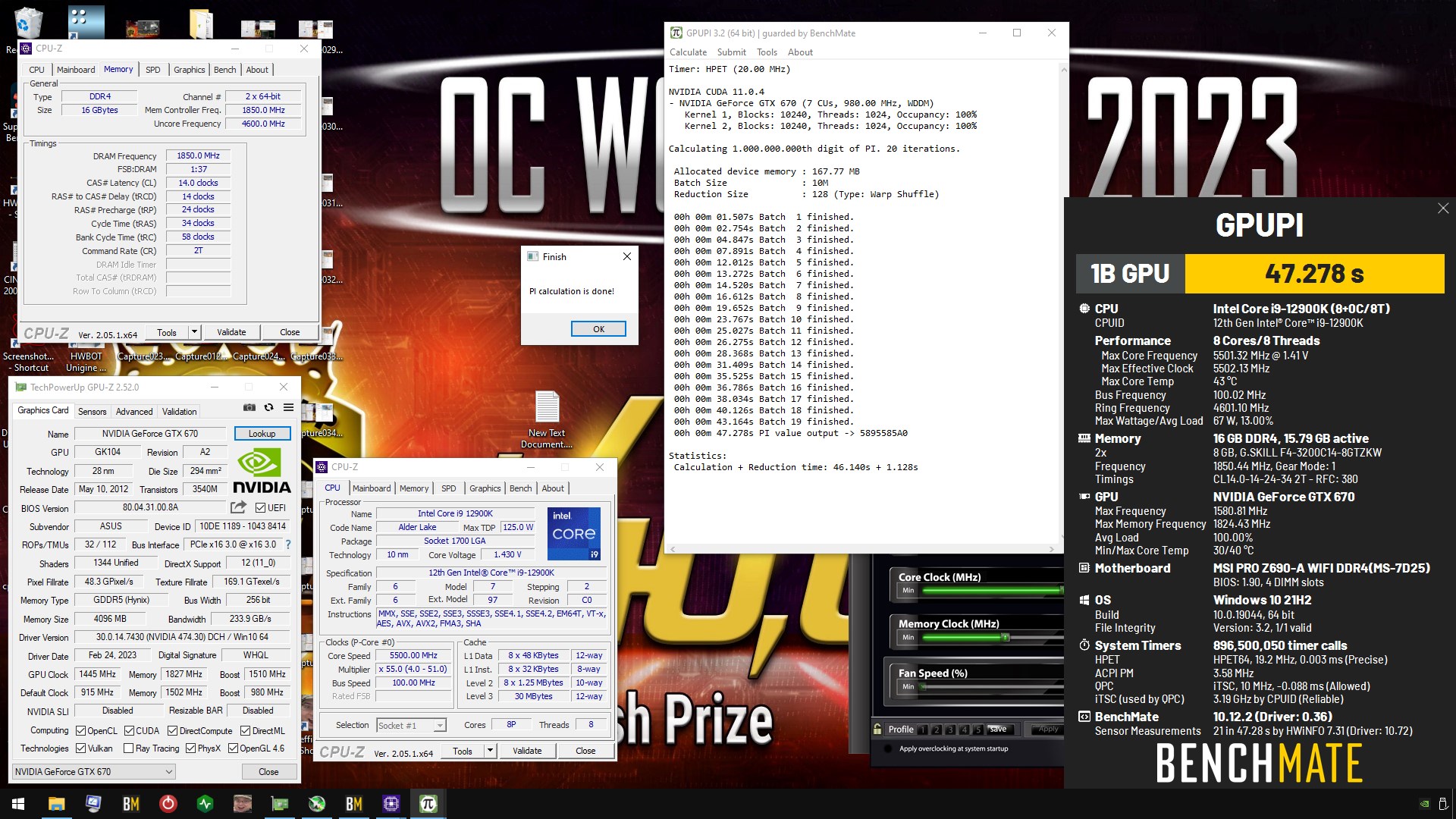Toggle the Vulkan checkbox

80,748
